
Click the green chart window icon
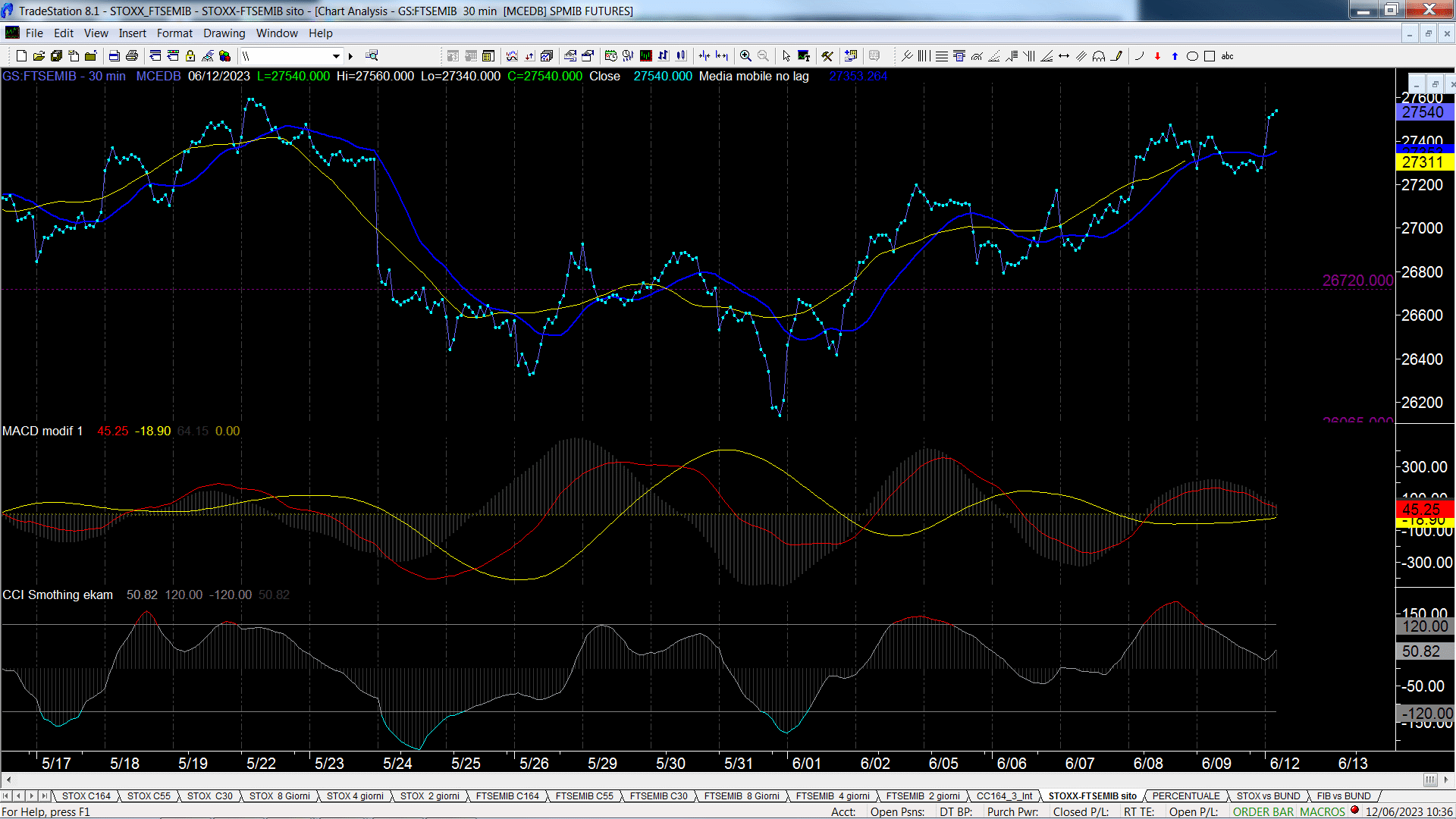(x=645, y=55)
